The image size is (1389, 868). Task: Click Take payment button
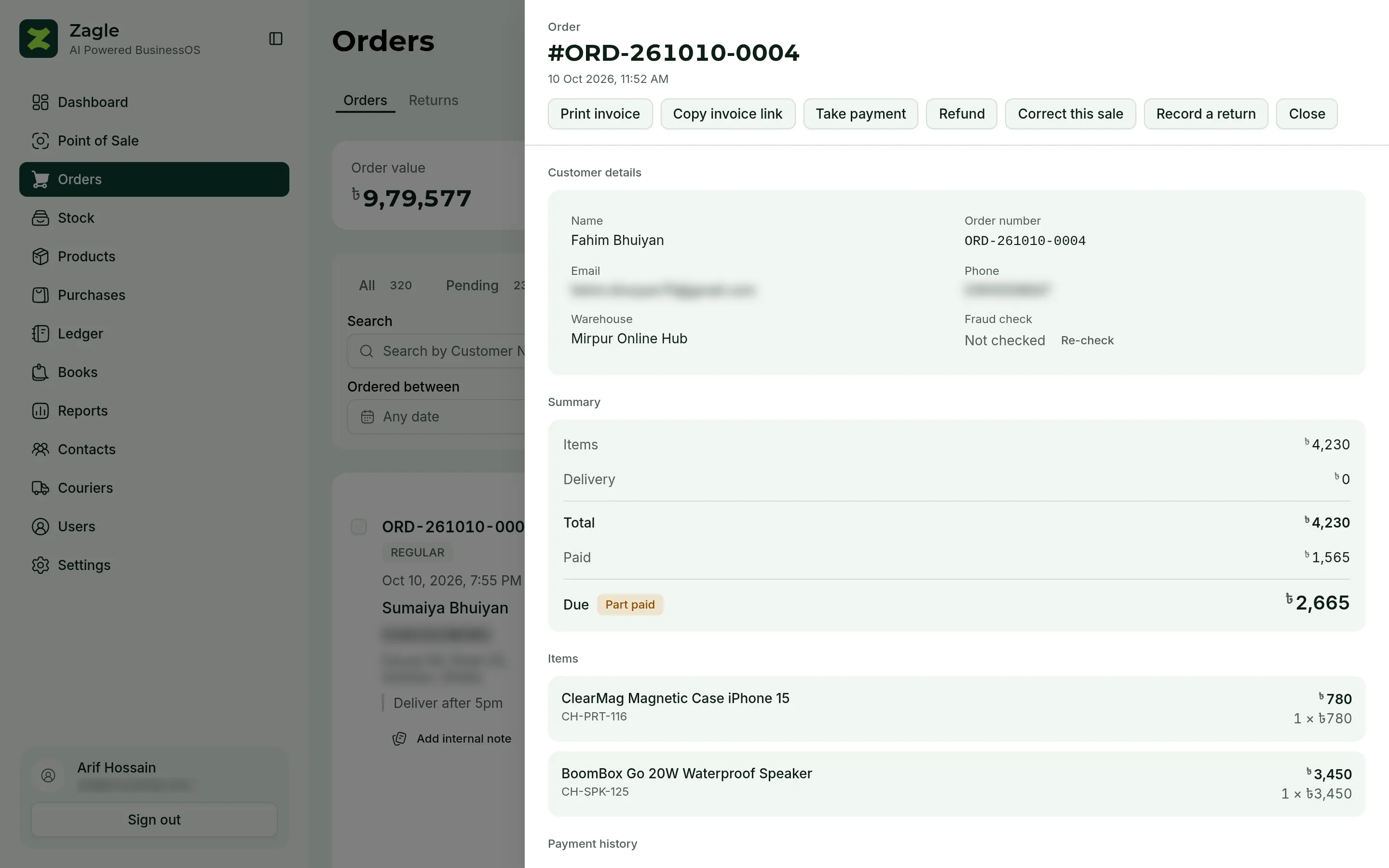tap(860, 114)
